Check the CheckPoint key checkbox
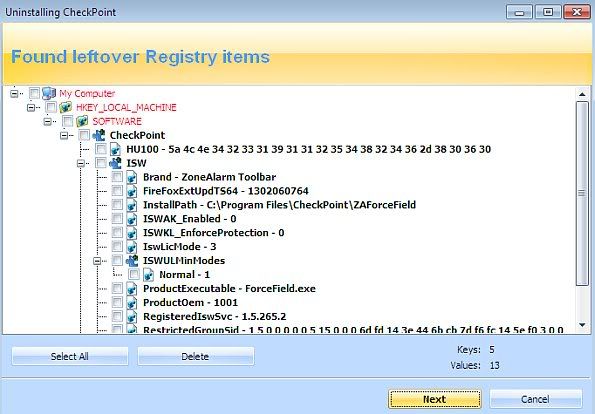Image resolution: width=595 pixels, height=414 pixels. click(x=84, y=135)
